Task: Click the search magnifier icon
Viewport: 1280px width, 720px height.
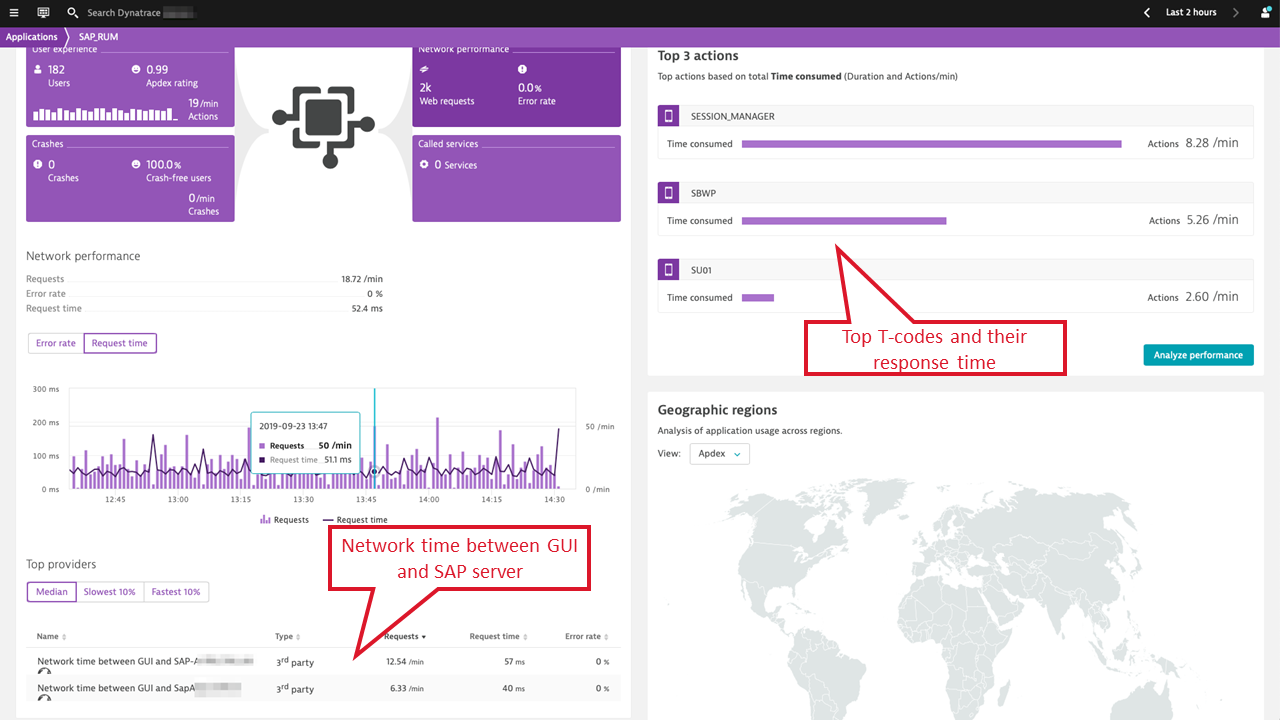Action: point(73,13)
